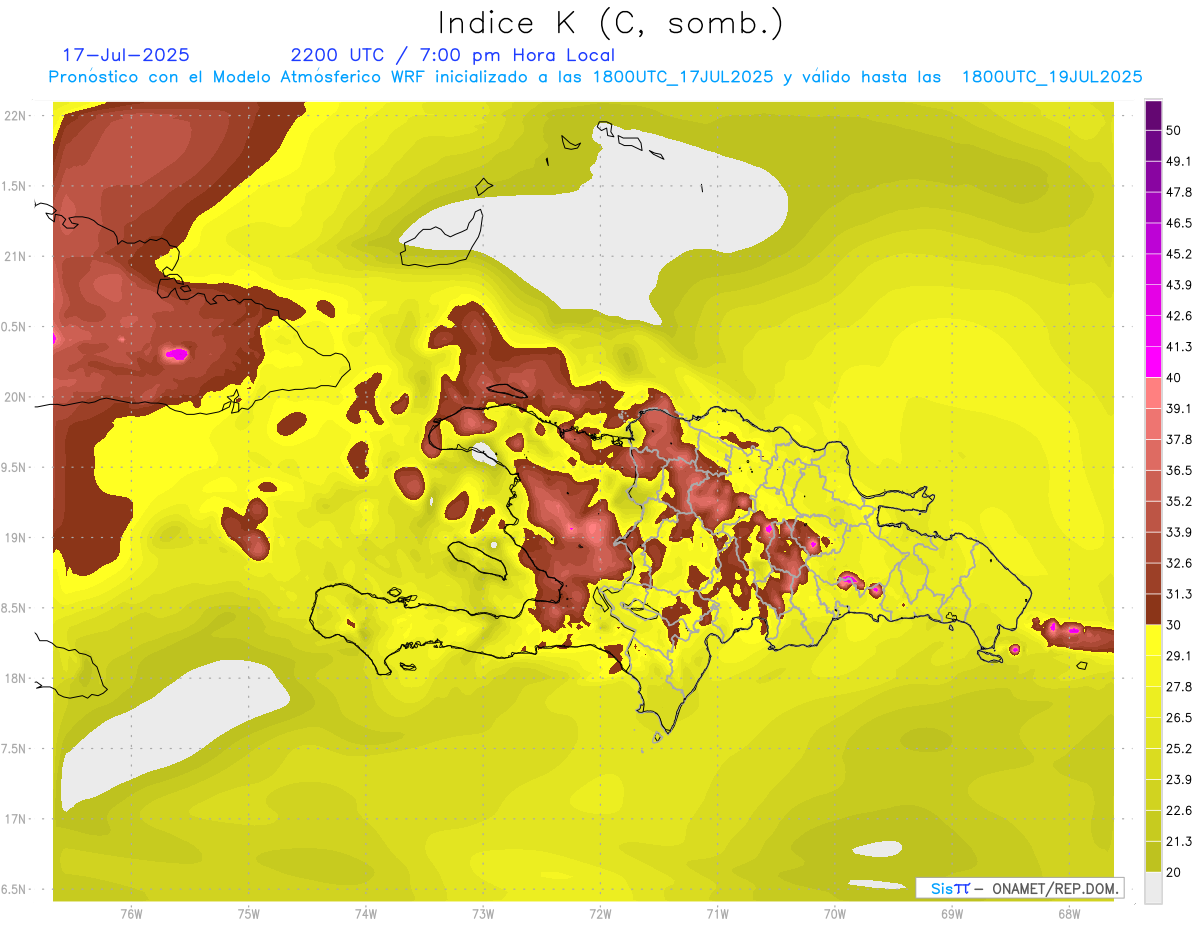The image size is (1200, 927).
Task: Click the 6.5N latitude label
Action: pyautogui.click(x=15, y=890)
